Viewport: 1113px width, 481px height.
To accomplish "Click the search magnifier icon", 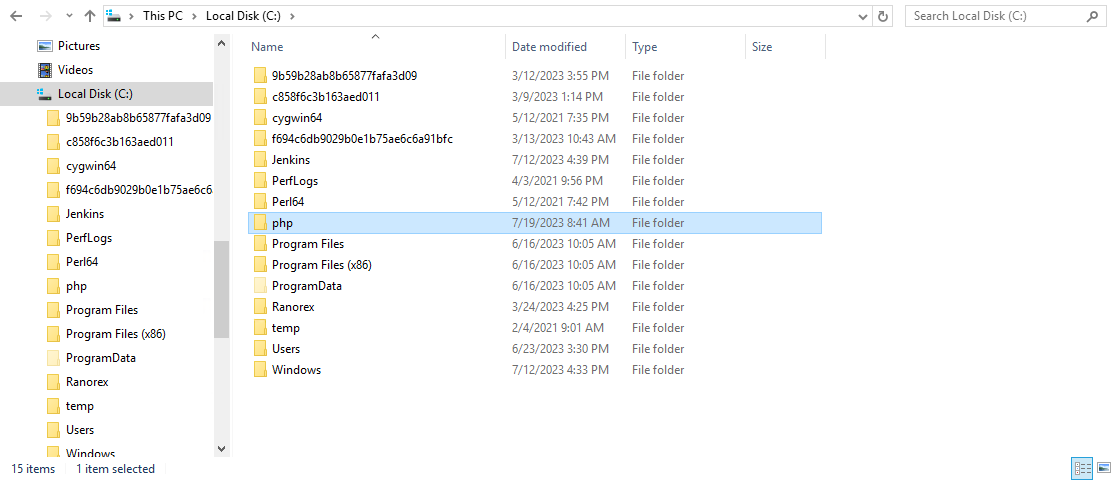I will coord(1092,16).
